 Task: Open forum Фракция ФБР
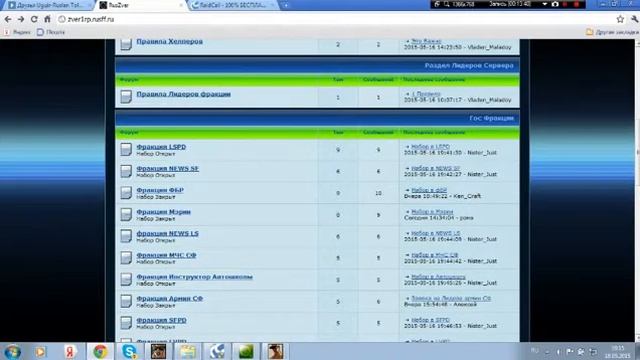click(x=160, y=190)
